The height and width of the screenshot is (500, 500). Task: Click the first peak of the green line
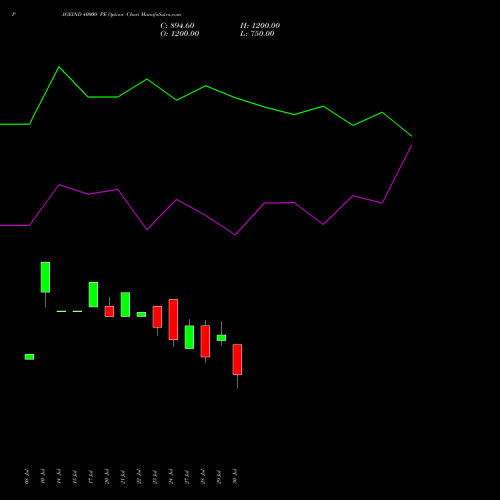click(x=59, y=67)
